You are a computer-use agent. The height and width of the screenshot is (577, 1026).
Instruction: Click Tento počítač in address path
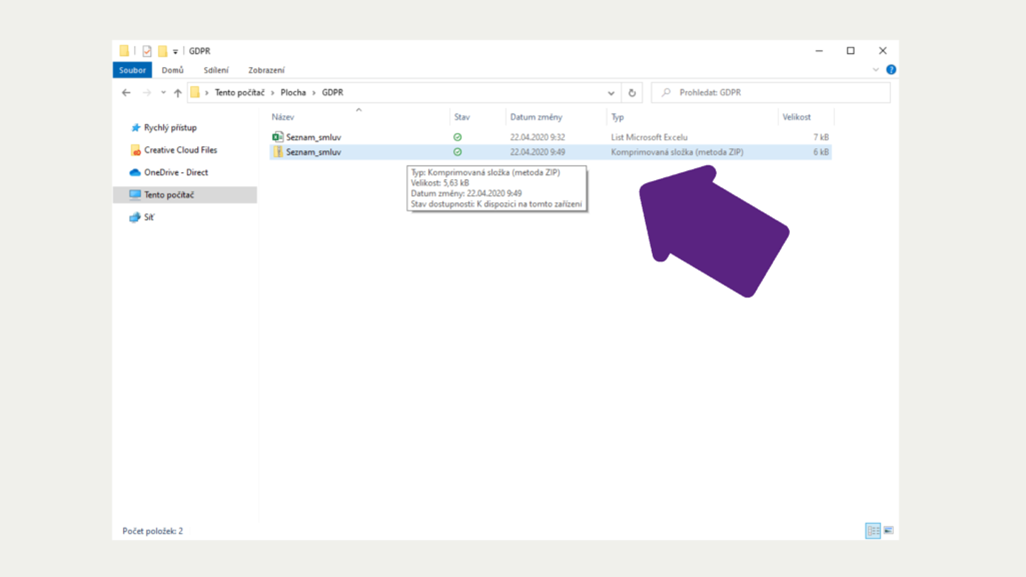point(239,93)
